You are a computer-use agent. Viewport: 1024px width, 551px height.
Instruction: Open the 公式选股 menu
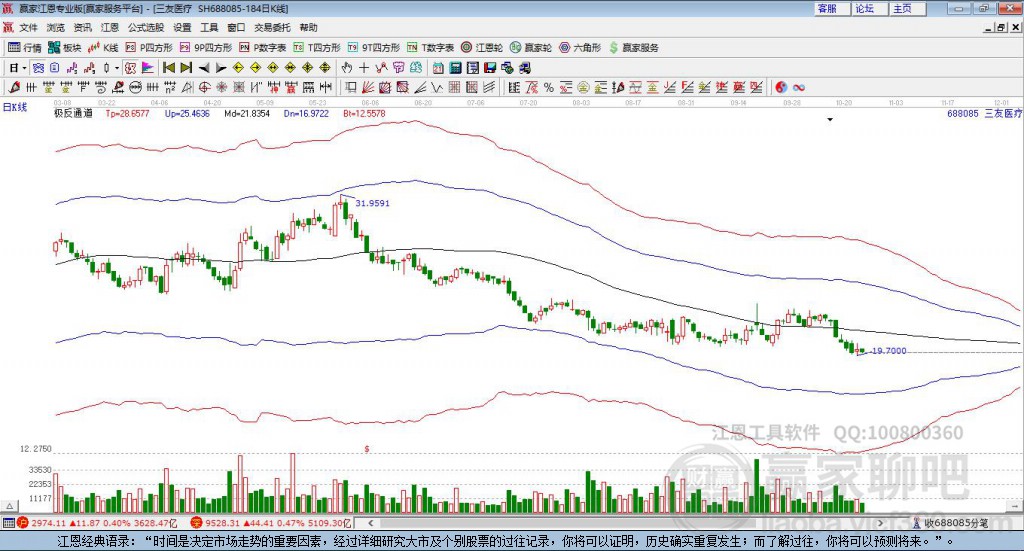click(146, 27)
